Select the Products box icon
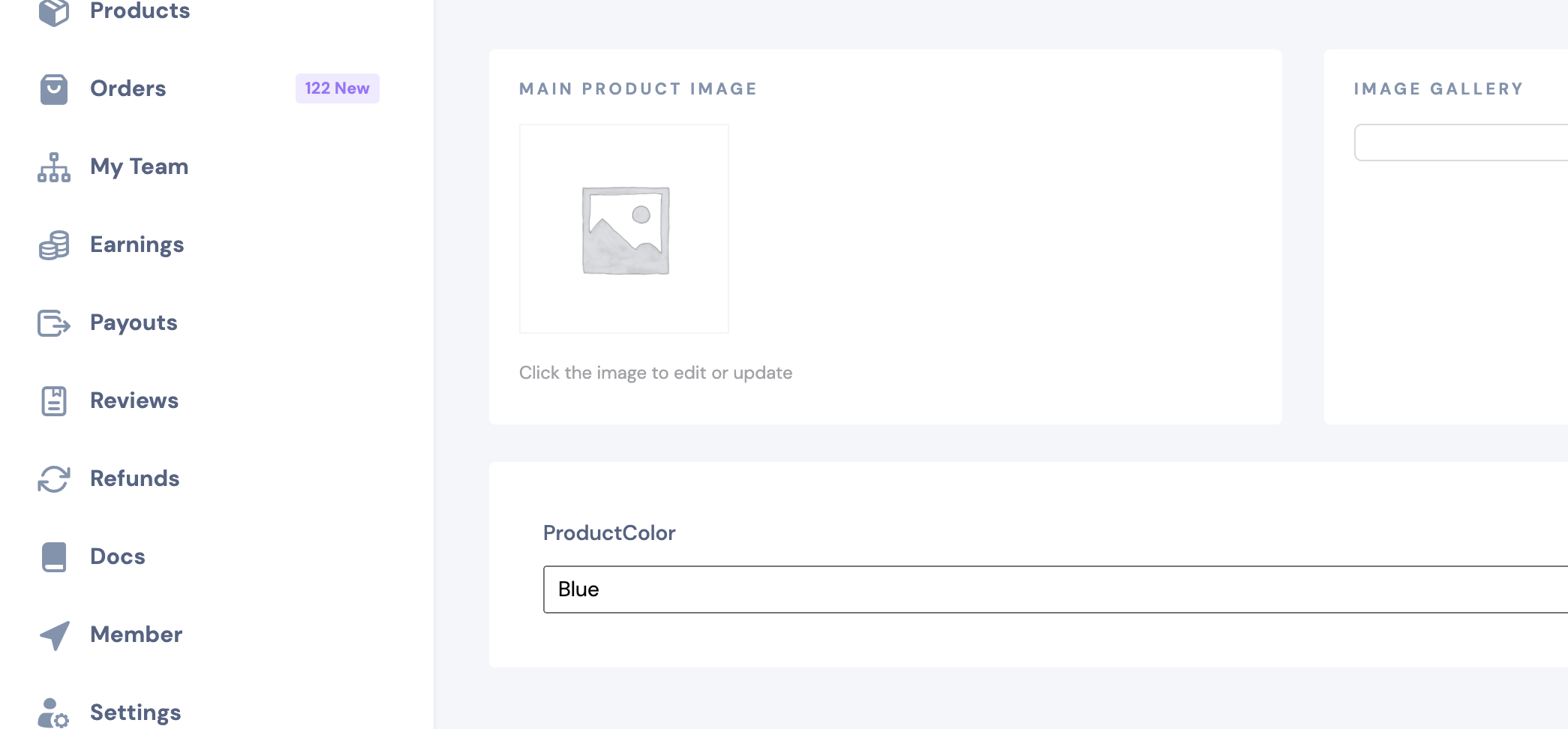 pos(53,8)
